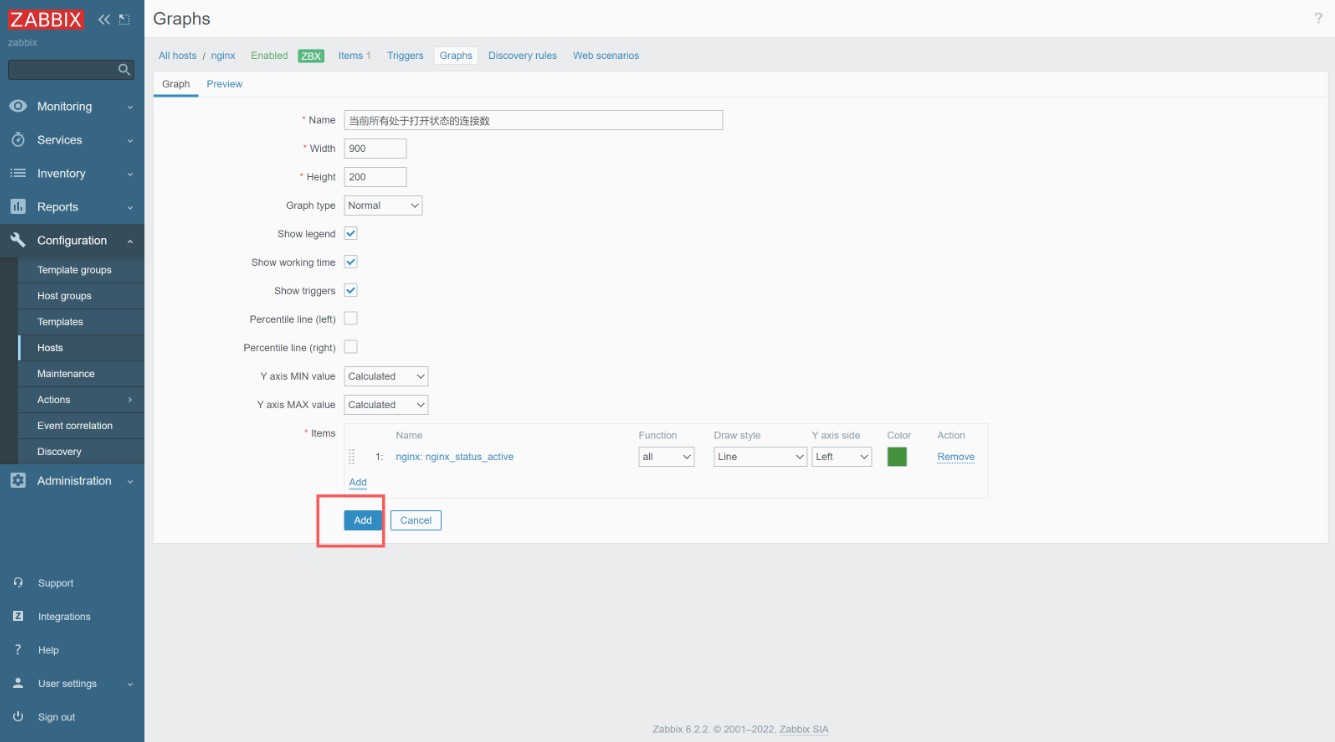Click the green item color swatch
1335x742 pixels.
[897, 456]
